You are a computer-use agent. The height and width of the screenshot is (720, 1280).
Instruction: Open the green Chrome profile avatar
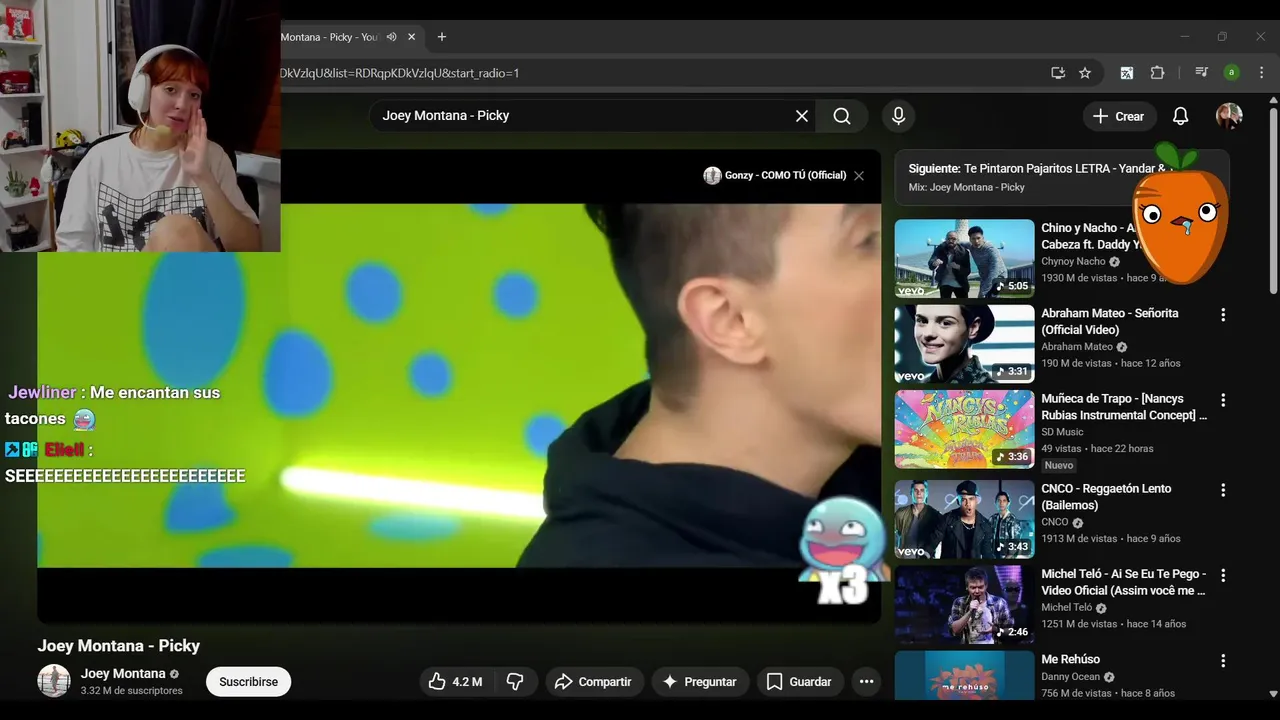(x=1232, y=73)
